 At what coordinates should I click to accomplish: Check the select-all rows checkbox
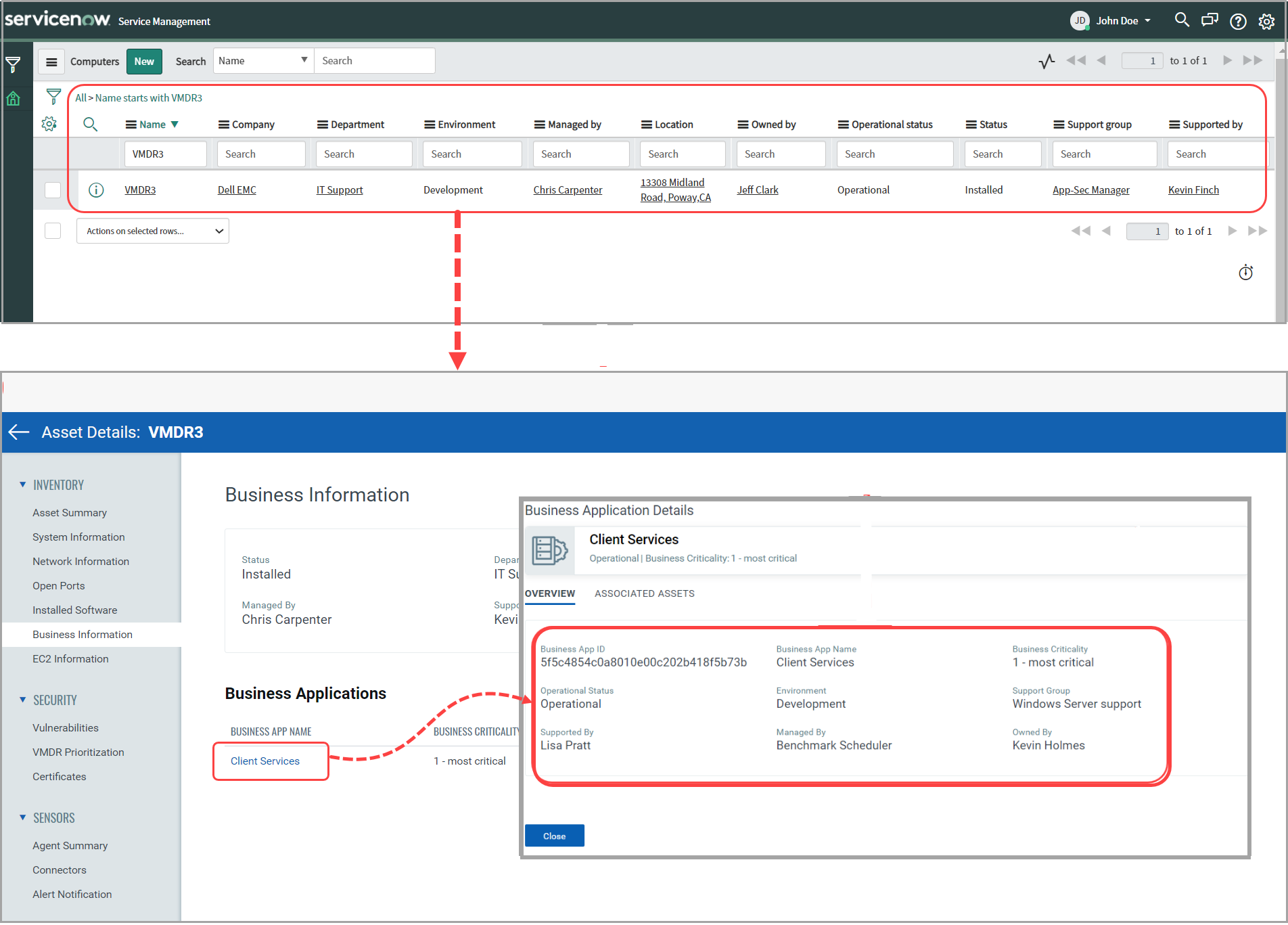(52, 230)
